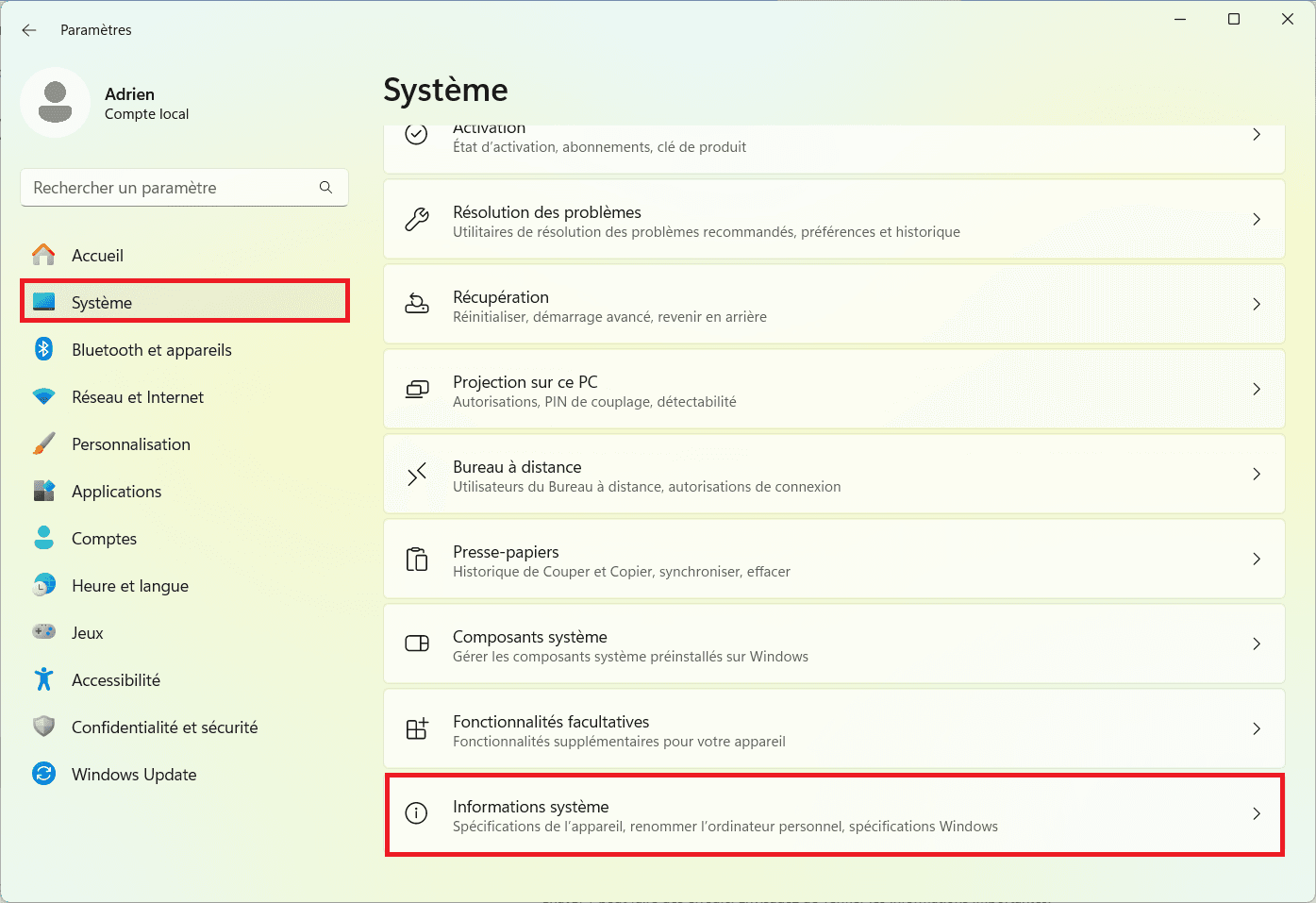The height and width of the screenshot is (903, 1316).
Task: Click the Bluetooth icon in sidebar
Action: tap(43, 349)
